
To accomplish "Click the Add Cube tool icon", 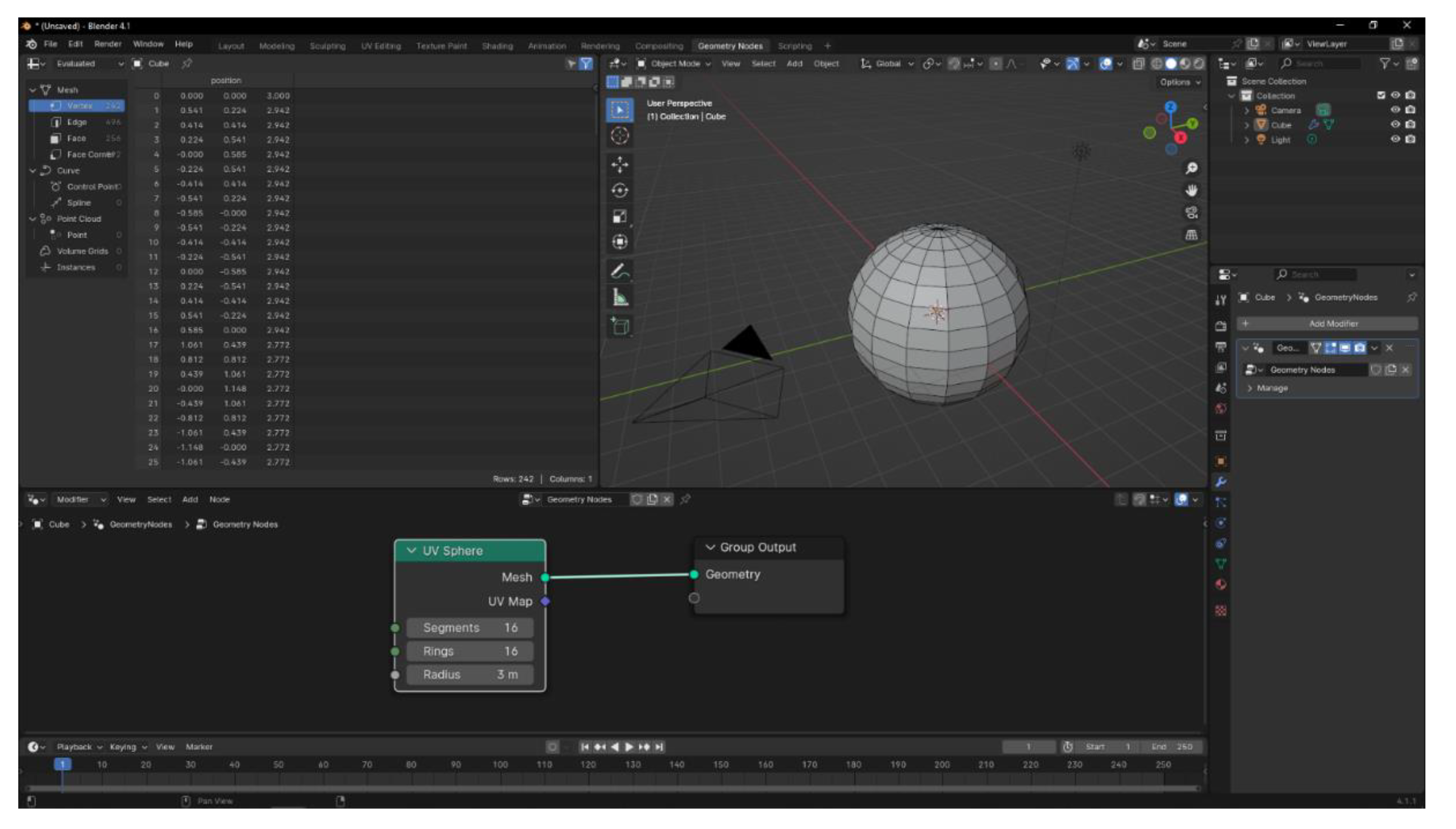I will (620, 326).
